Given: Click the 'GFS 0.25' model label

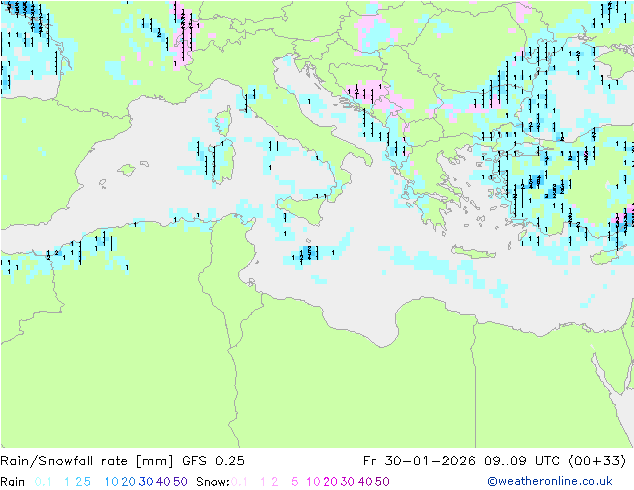Looking at the screenshot, I should tap(213, 461).
